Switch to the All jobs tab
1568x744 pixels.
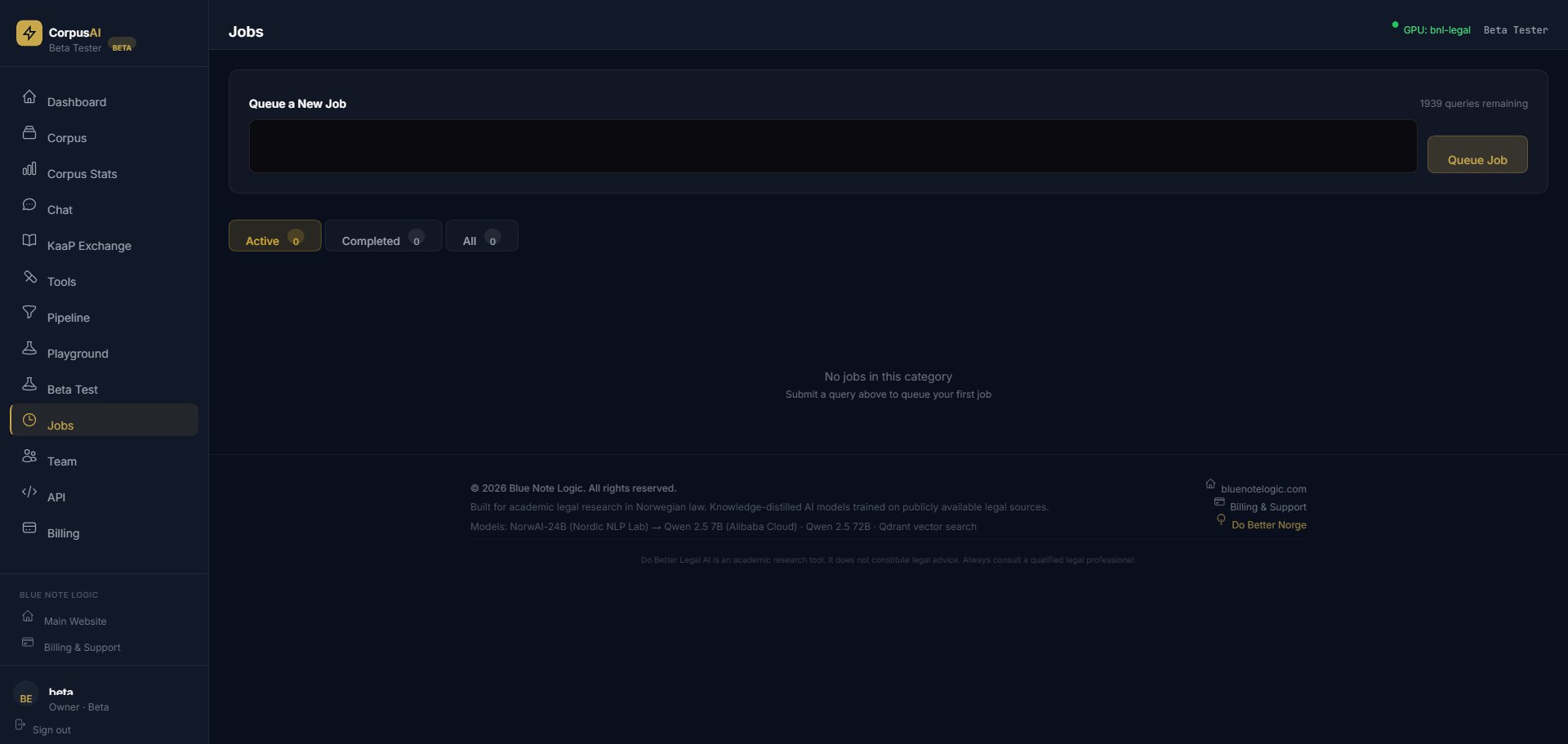481,237
